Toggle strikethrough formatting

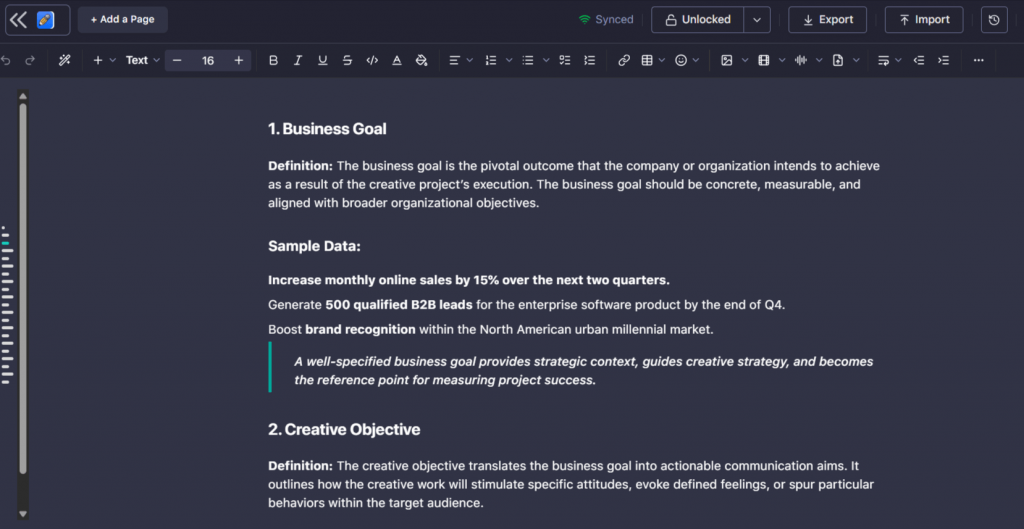(347, 60)
